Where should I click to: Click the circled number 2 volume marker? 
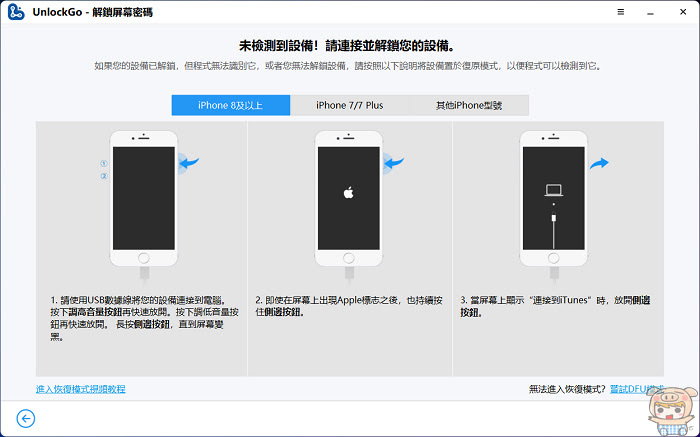pyautogui.click(x=104, y=176)
